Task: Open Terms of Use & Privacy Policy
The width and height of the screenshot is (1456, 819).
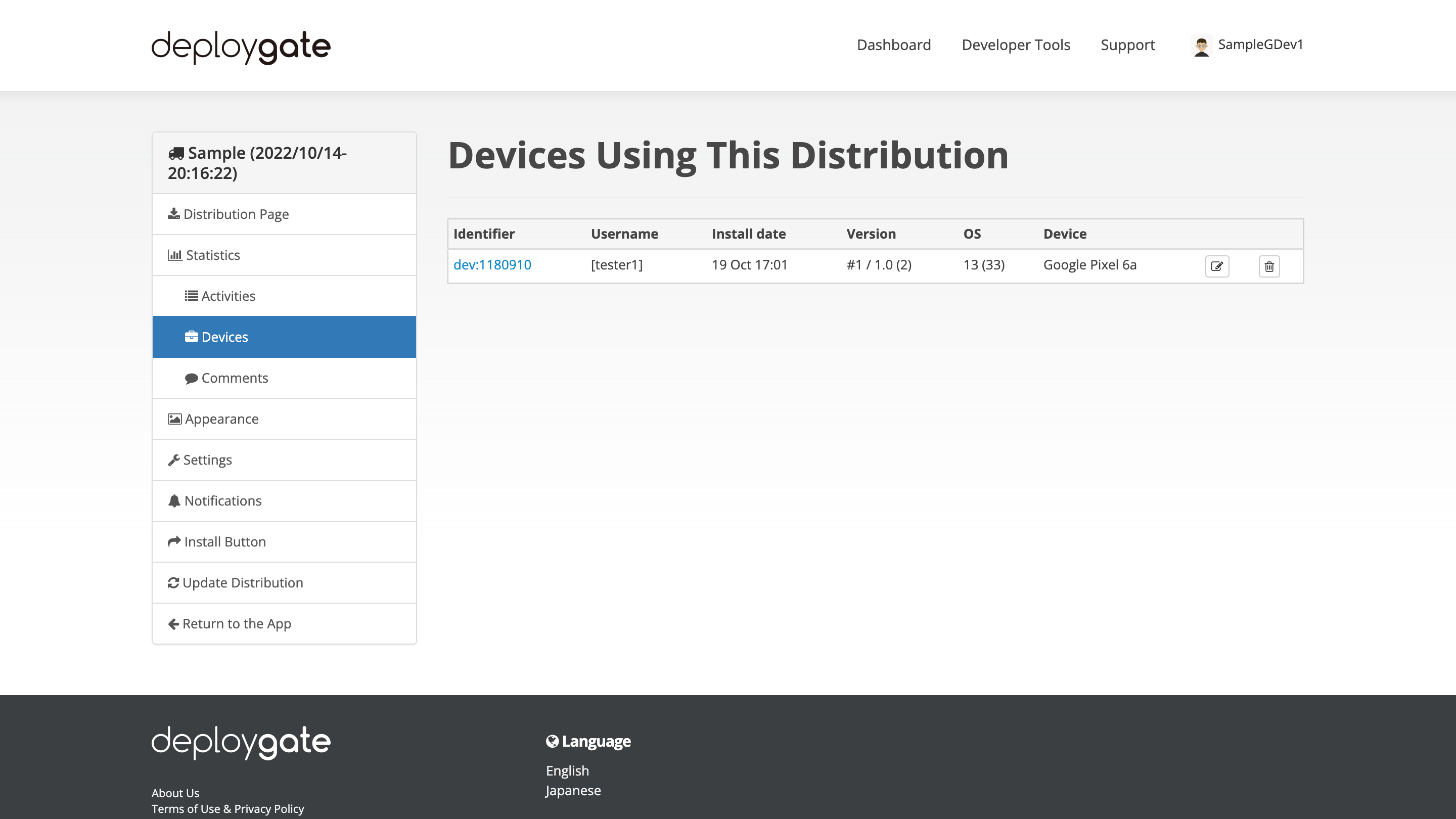Action: [x=228, y=809]
